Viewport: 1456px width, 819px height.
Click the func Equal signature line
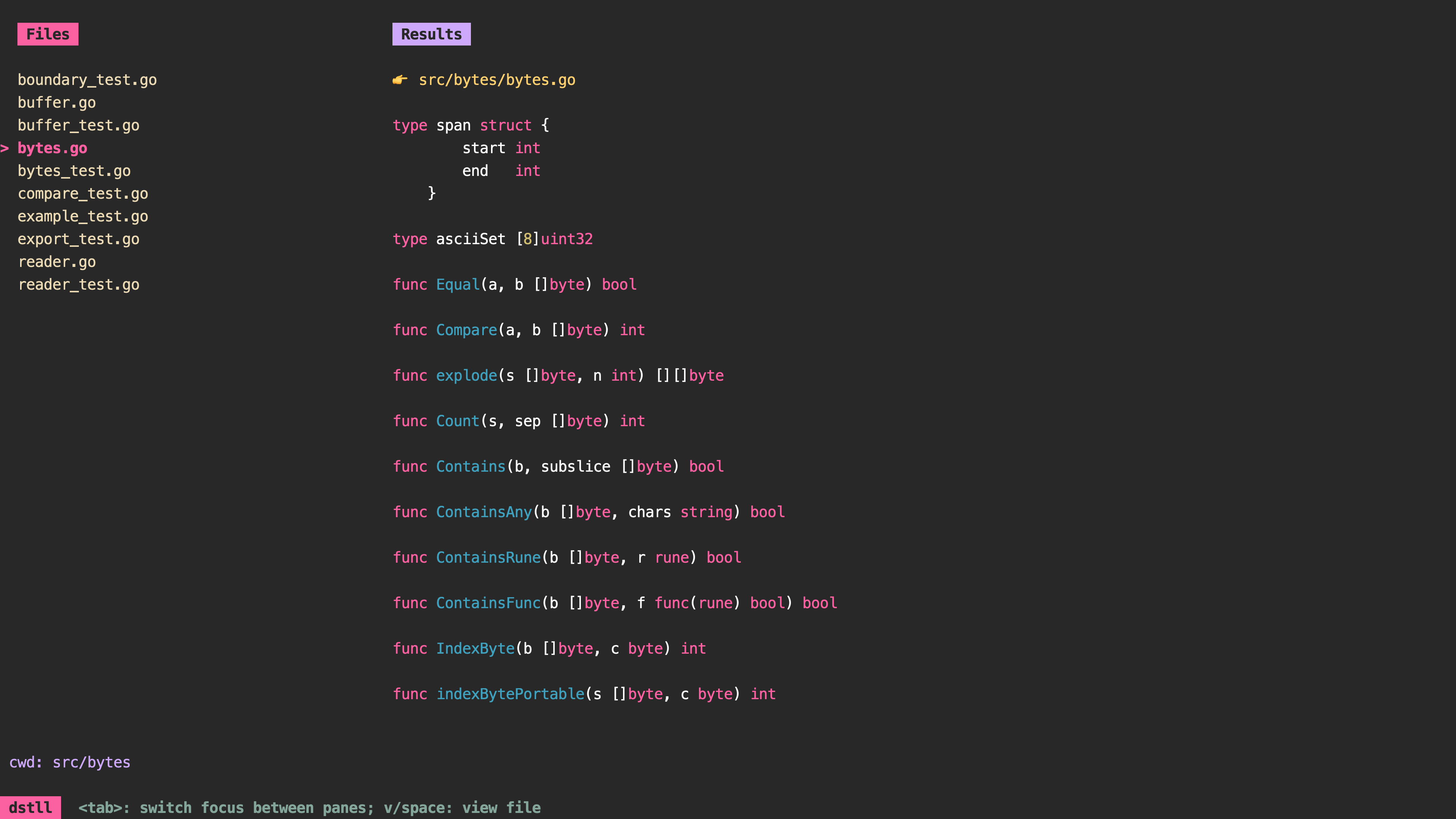pyautogui.click(x=515, y=284)
